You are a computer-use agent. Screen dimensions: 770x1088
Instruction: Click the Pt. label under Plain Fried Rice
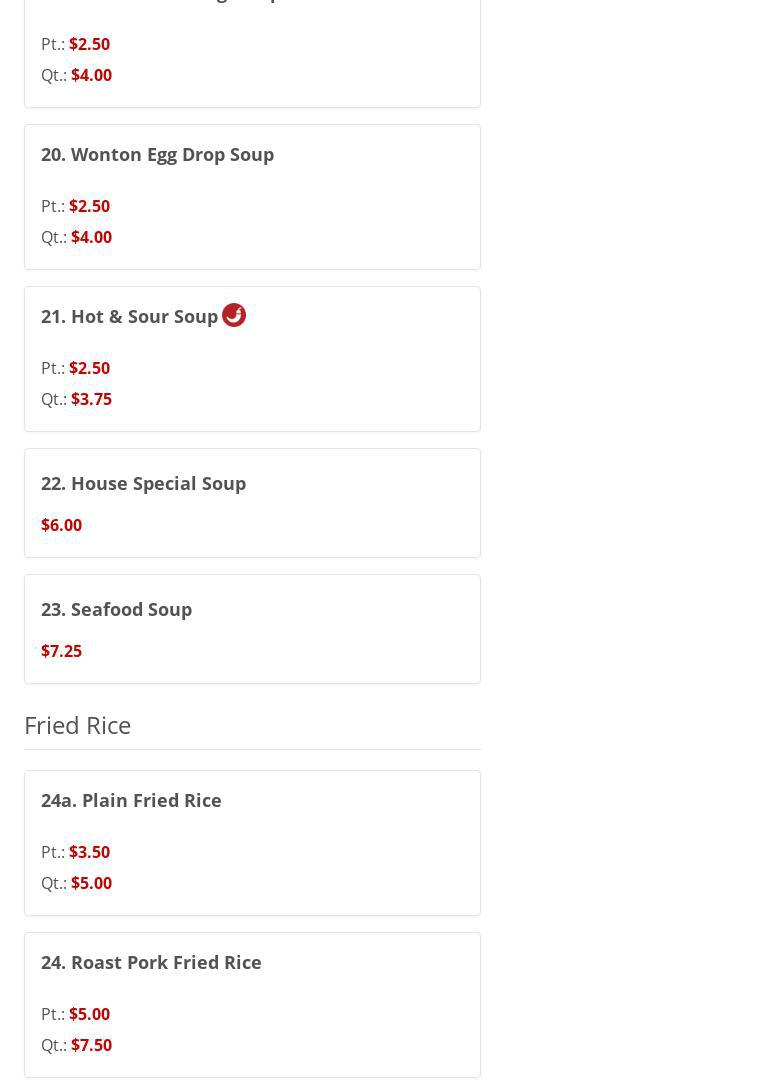click(x=53, y=852)
